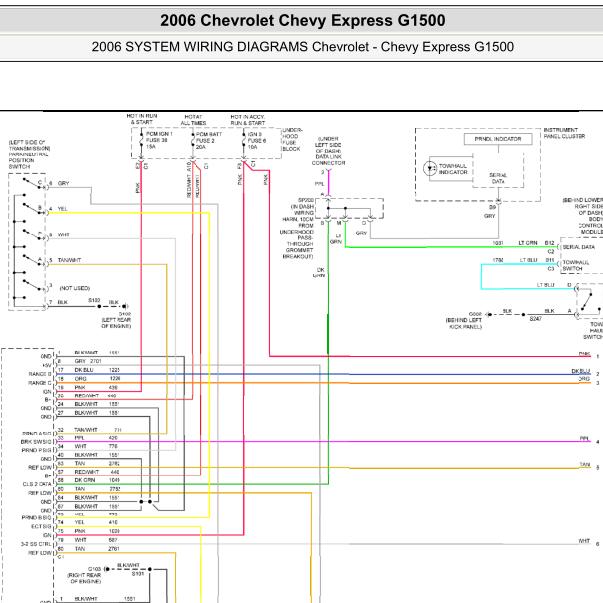The image size is (603, 603).
Task: Click the 'BRK SW SIG' signal label
Action: [36, 442]
